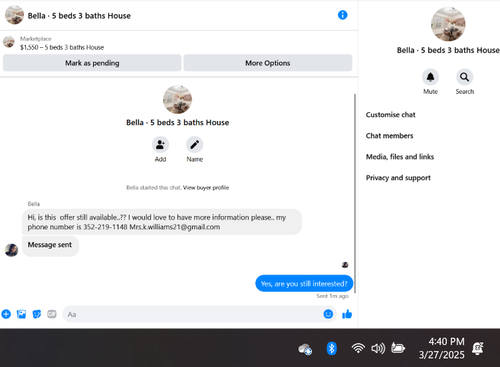Click the 'Bella' sender name above the message
Image resolution: width=500 pixels, height=367 pixels.
point(33,204)
